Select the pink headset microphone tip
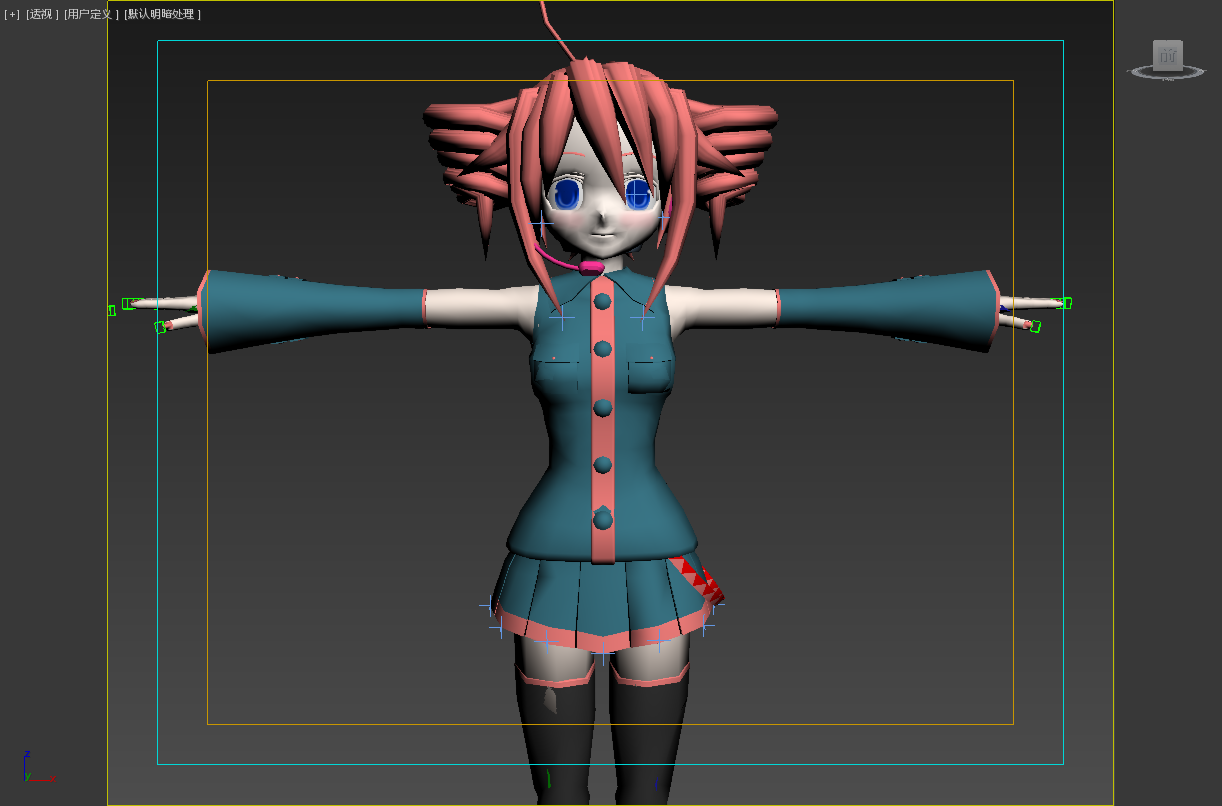The image size is (1222, 806). pyautogui.click(x=591, y=267)
